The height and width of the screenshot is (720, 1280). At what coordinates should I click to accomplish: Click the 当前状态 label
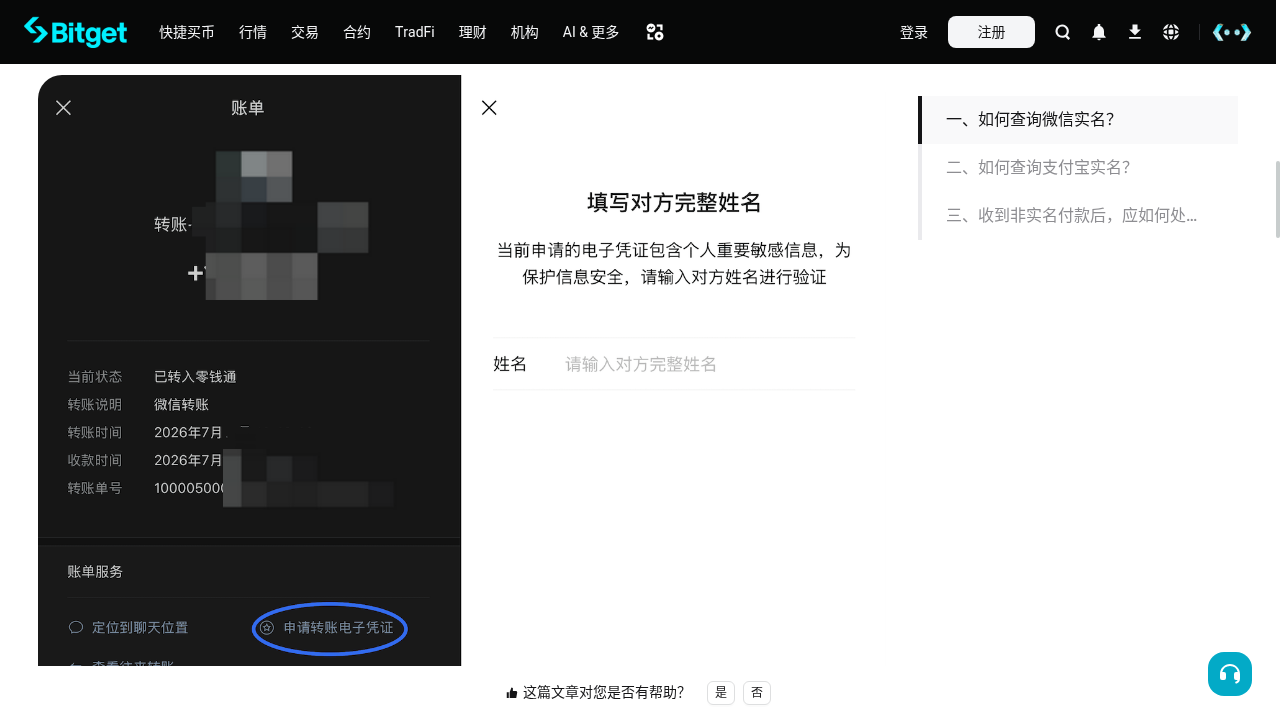click(x=95, y=377)
